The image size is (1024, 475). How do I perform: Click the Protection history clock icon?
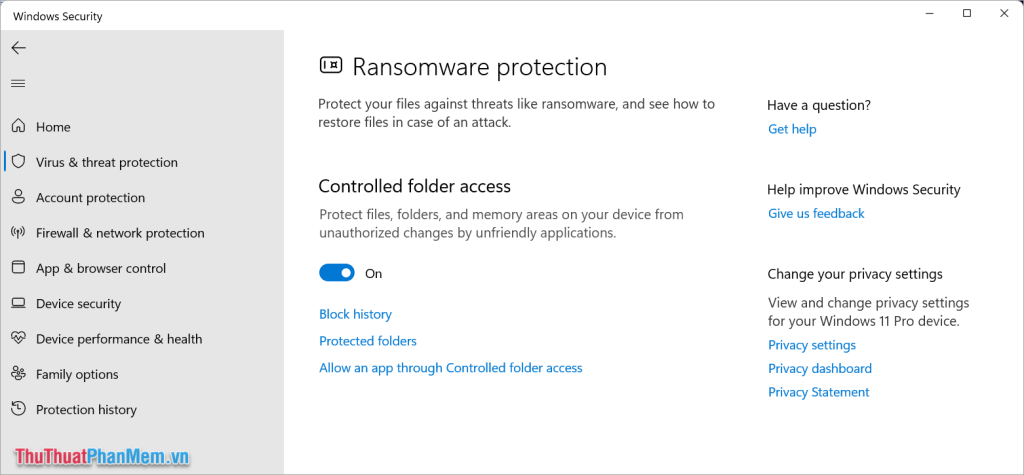click(19, 409)
